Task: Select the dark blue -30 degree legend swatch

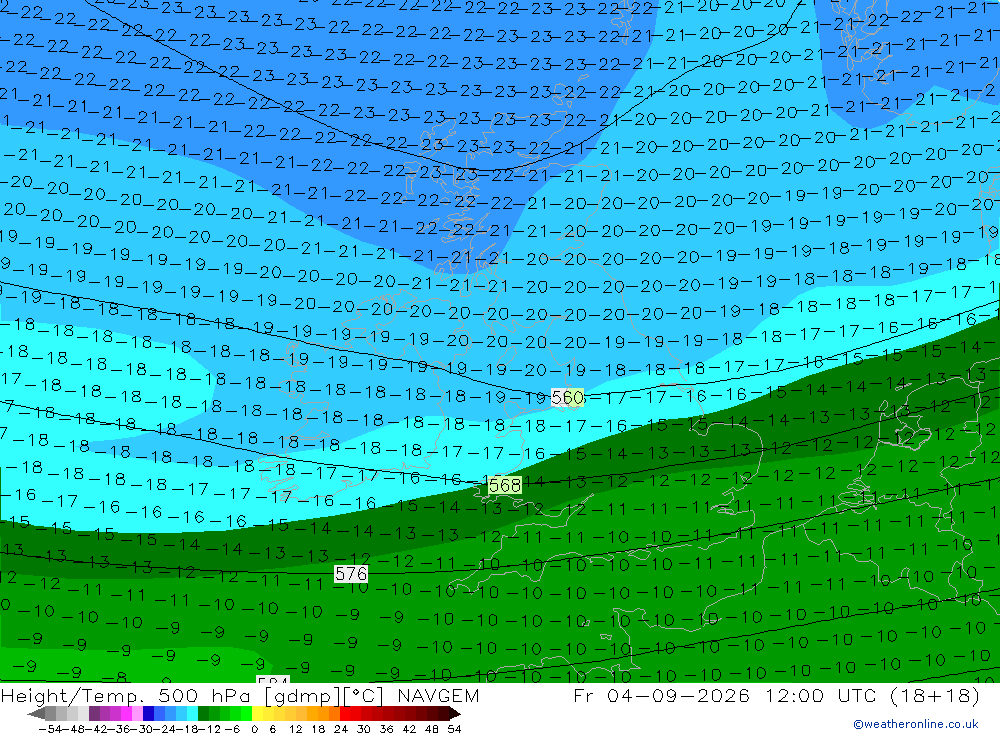Action: pyautogui.click(x=149, y=714)
